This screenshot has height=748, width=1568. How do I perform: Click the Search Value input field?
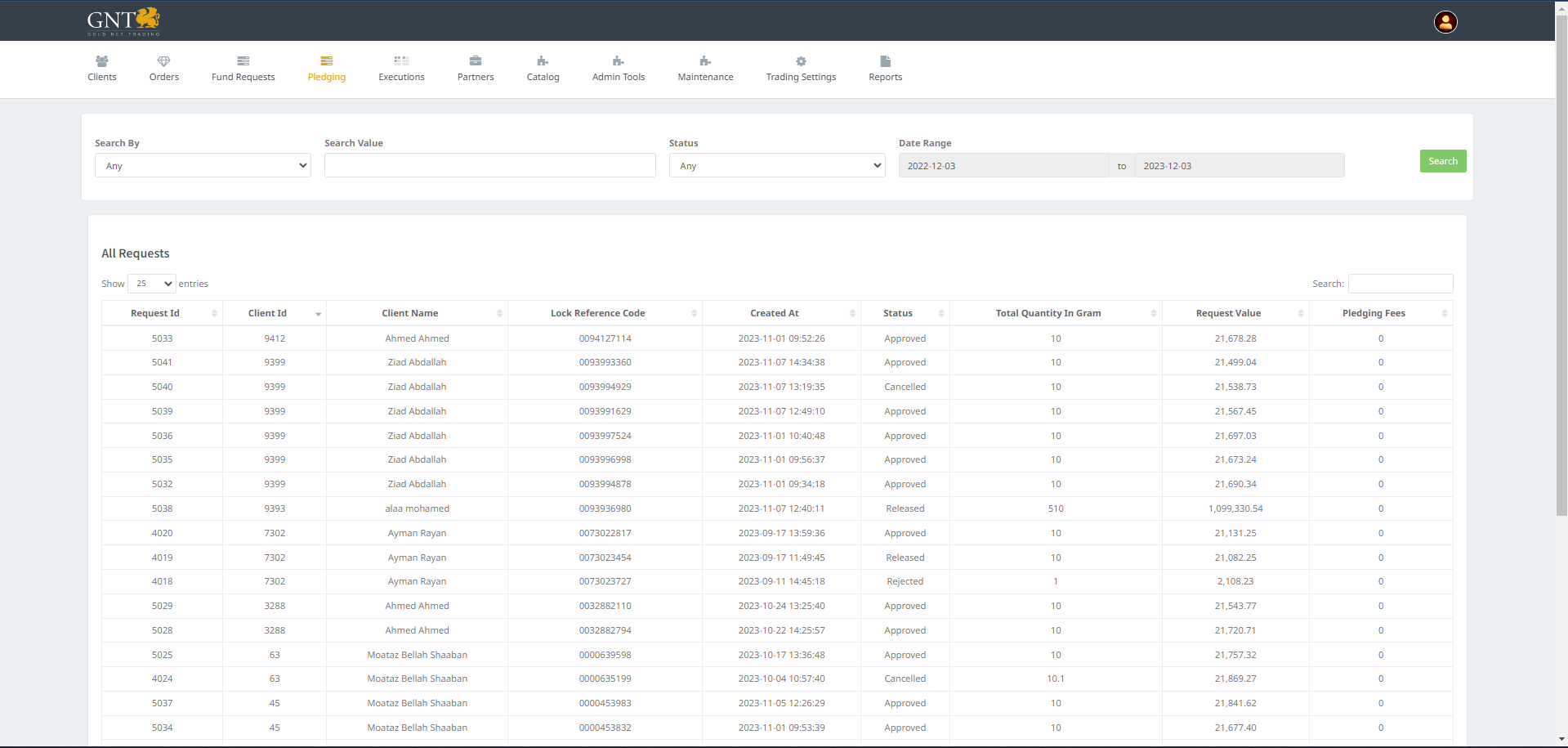click(x=489, y=166)
